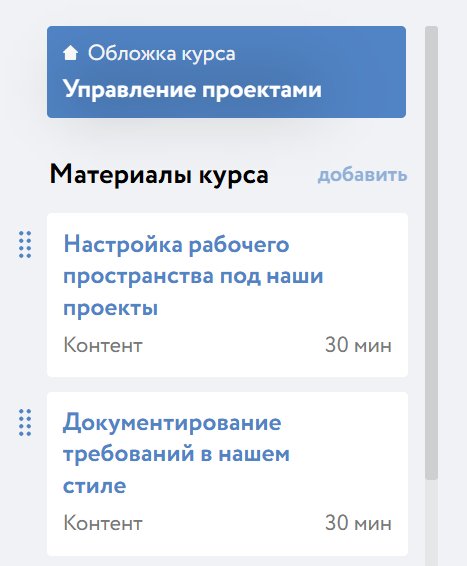Screen dimensions: 467x566
Task: Click Контент label in Настройка рабочего пространства card
Action: 103,345
